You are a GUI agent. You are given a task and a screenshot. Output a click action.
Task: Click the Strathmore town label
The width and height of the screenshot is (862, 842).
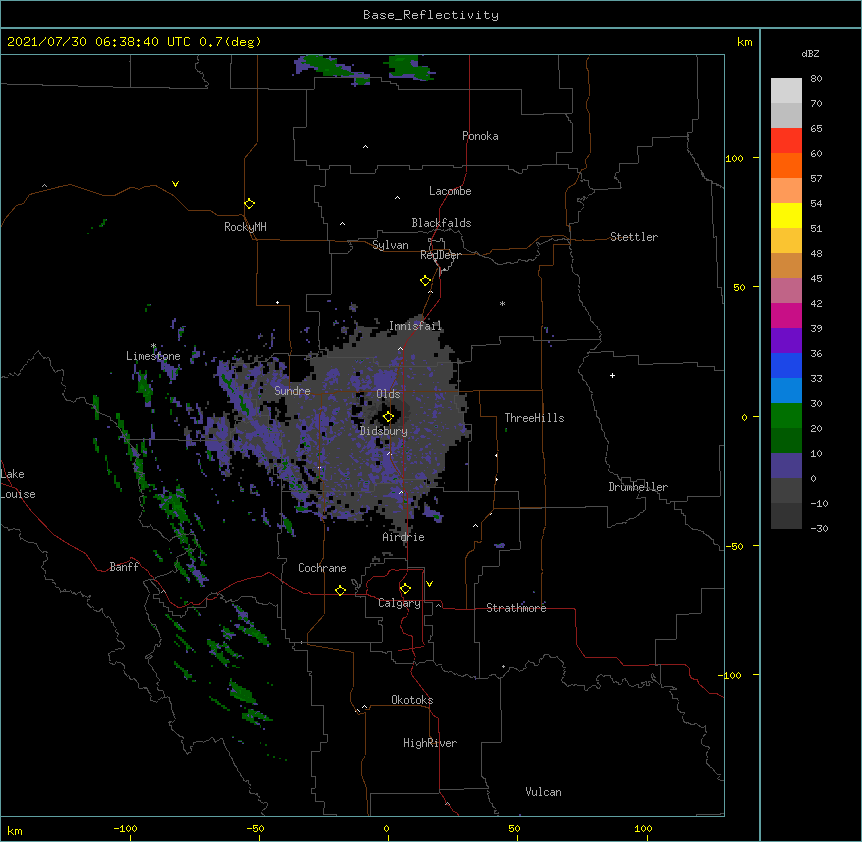[516, 608]
